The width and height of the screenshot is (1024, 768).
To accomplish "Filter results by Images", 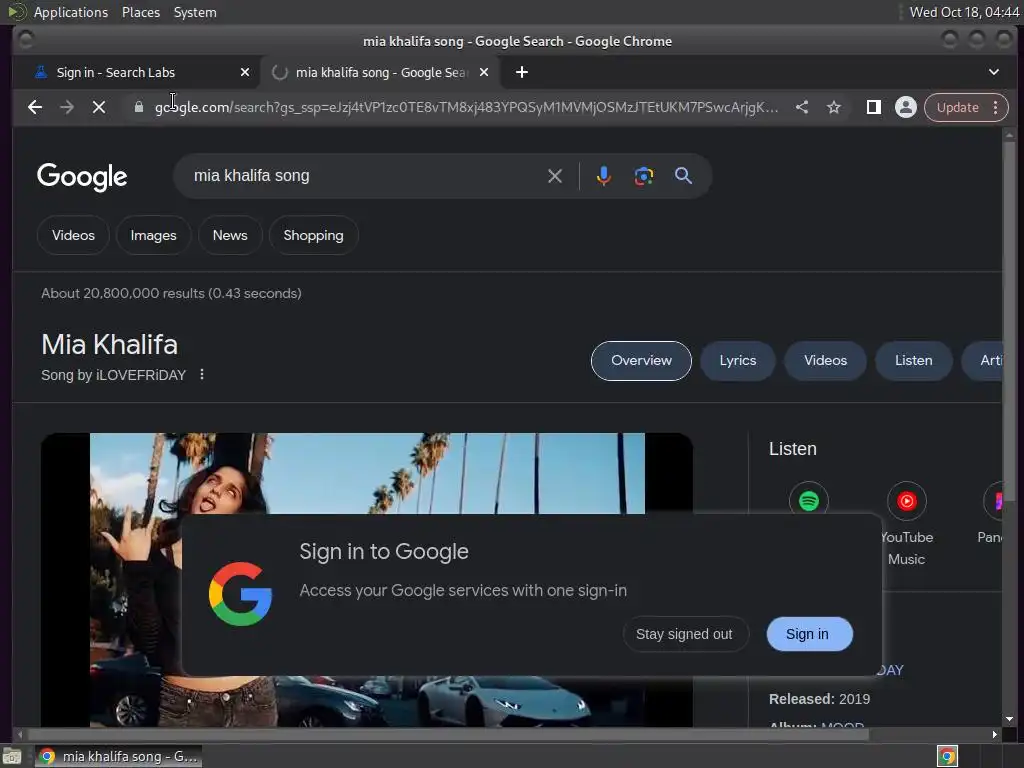I will (153, 235).
